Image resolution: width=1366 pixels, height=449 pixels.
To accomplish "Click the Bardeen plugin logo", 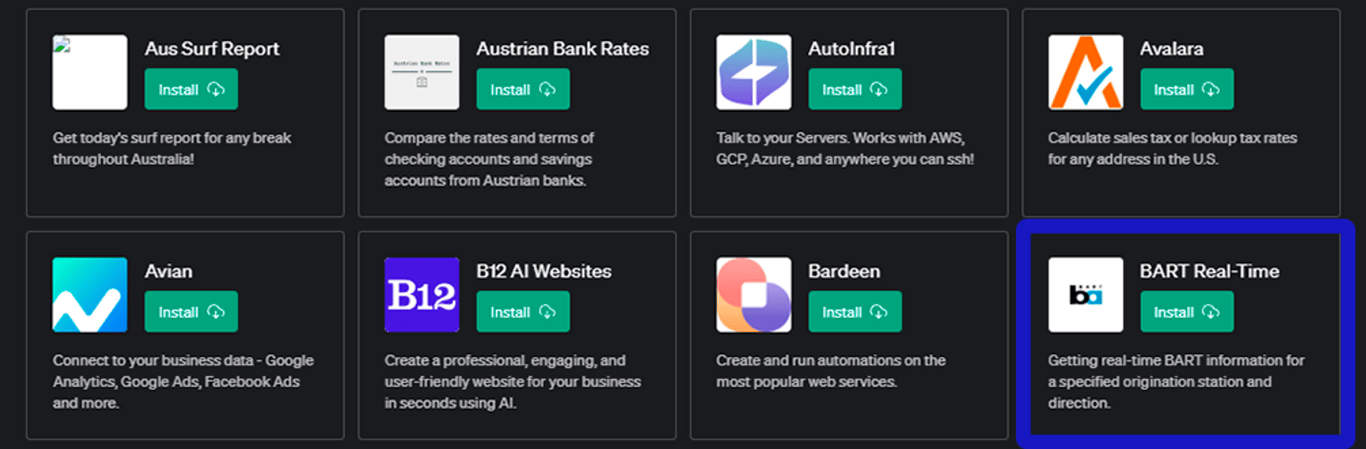I will click(754, 295).
